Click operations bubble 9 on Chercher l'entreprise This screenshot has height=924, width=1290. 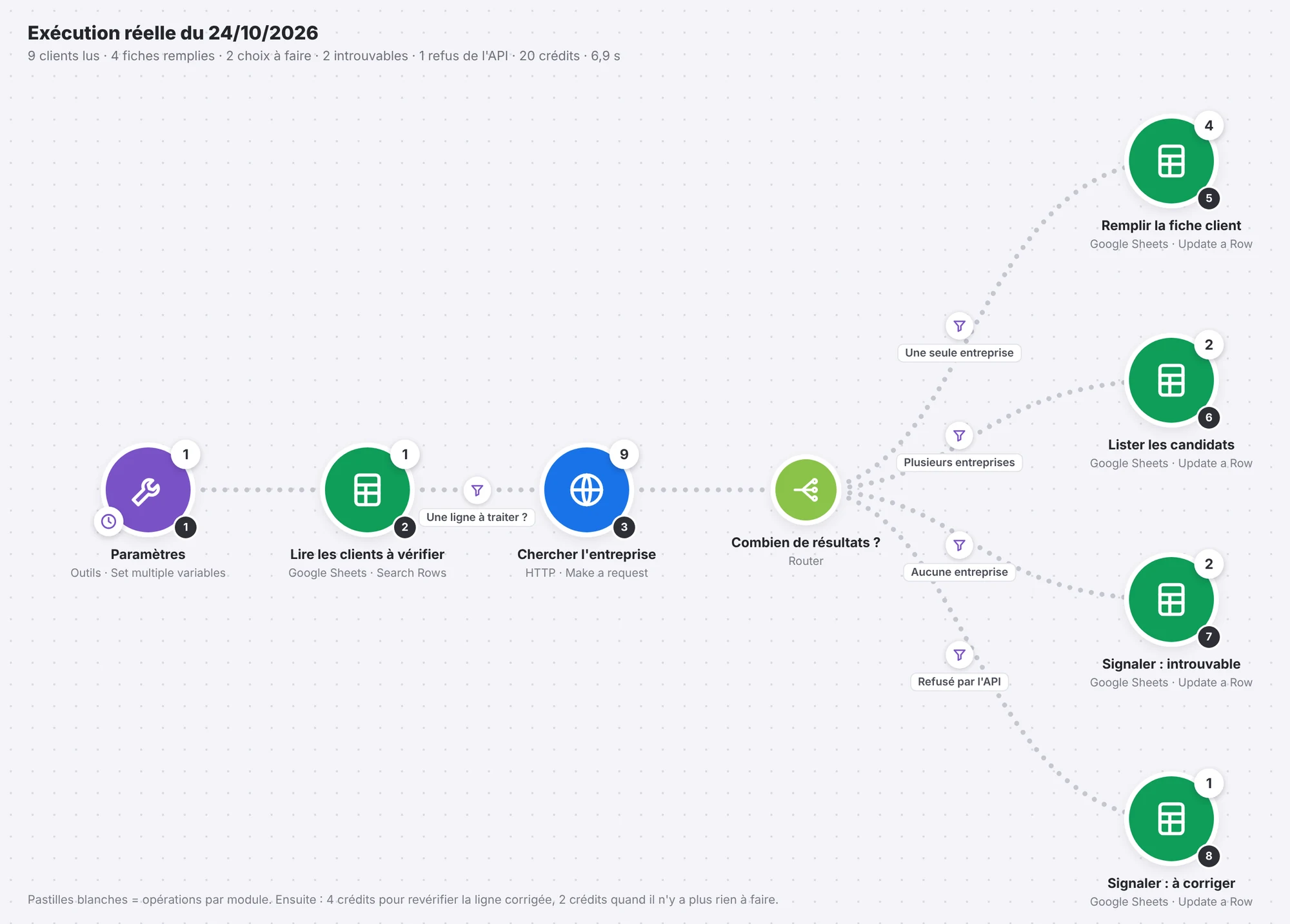624,454
